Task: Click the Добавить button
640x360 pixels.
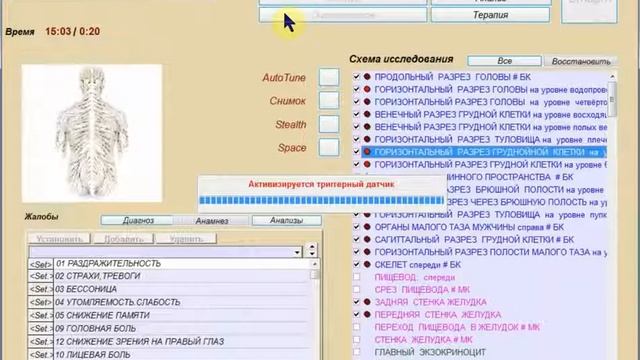Action: (x=124, y=239)
